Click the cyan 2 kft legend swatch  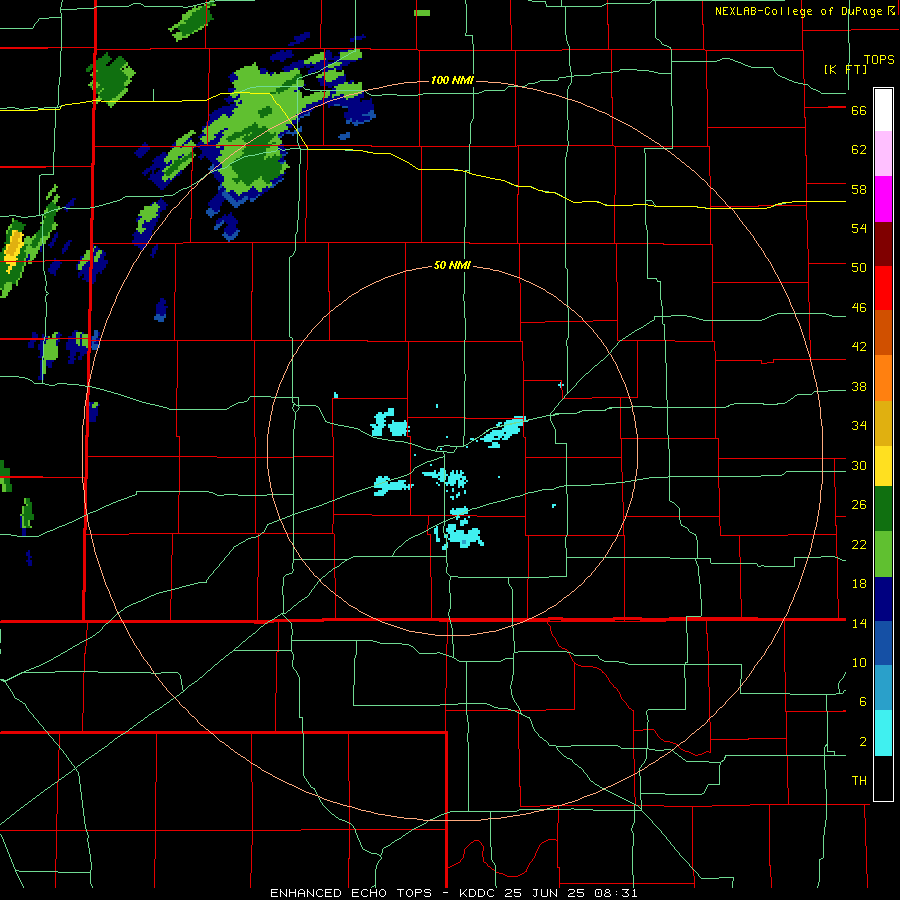(x=883, y=733)
